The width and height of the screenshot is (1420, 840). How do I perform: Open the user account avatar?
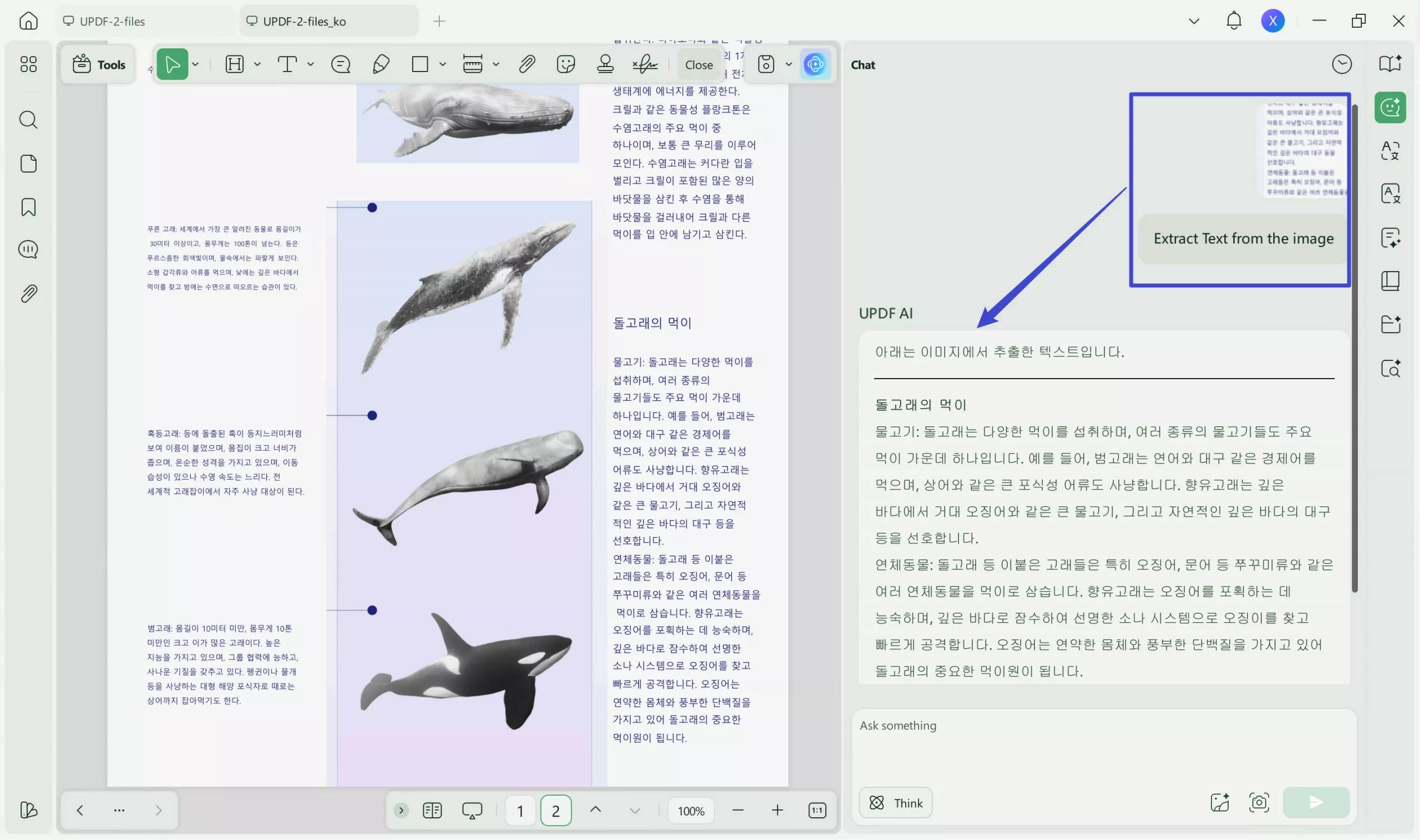click(x=1273, y=21)
